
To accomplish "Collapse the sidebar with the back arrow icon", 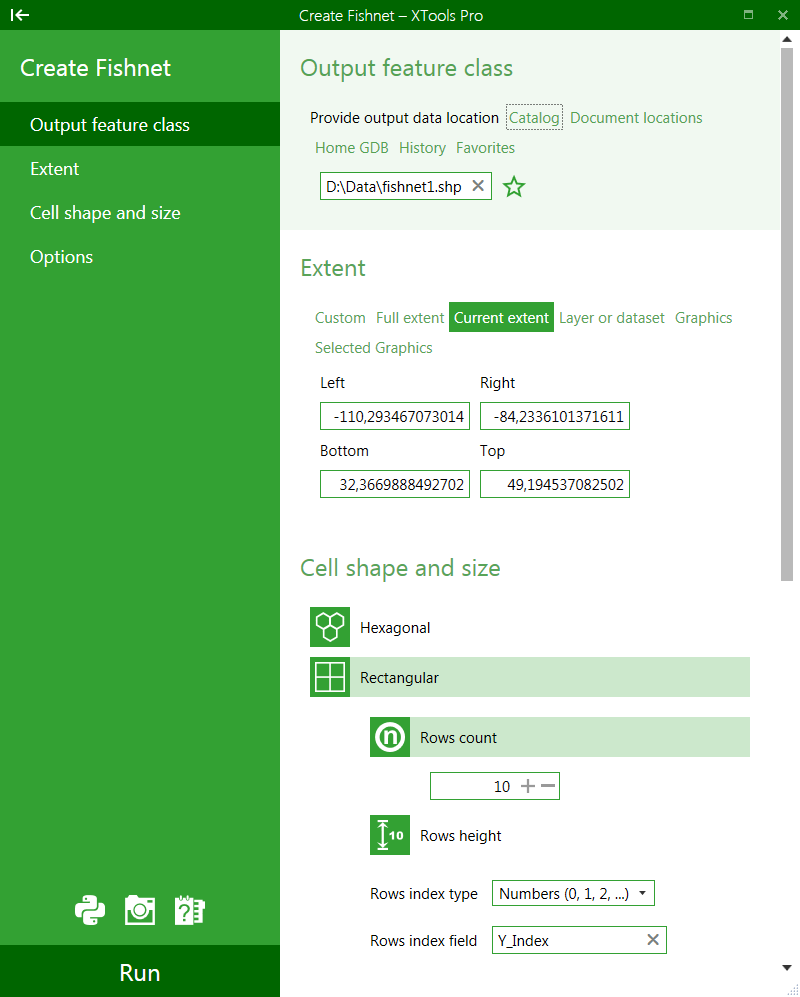I will (20, 15).
